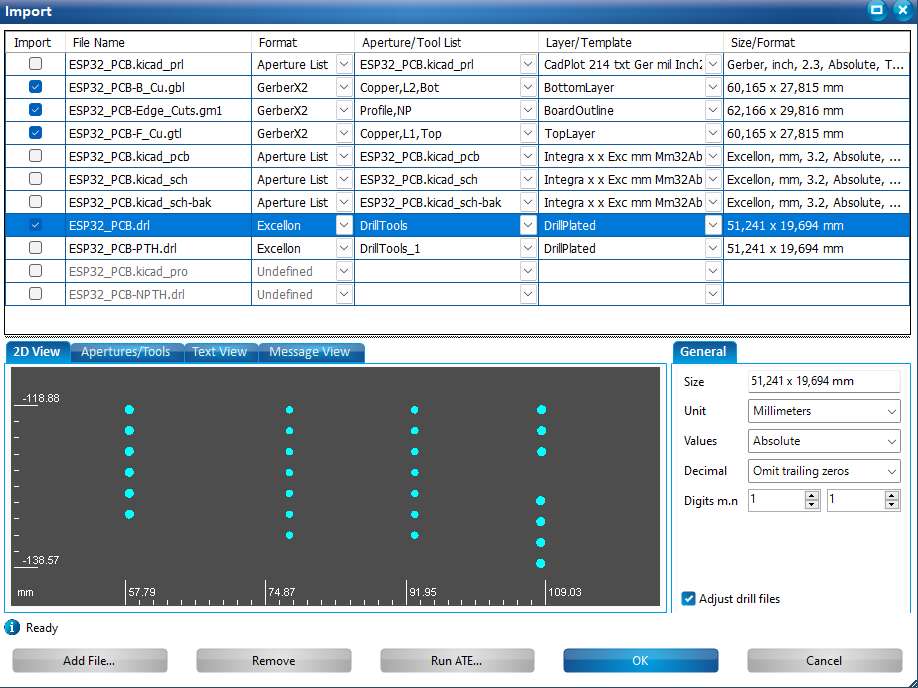Click the Cancel button

[824, 660]
